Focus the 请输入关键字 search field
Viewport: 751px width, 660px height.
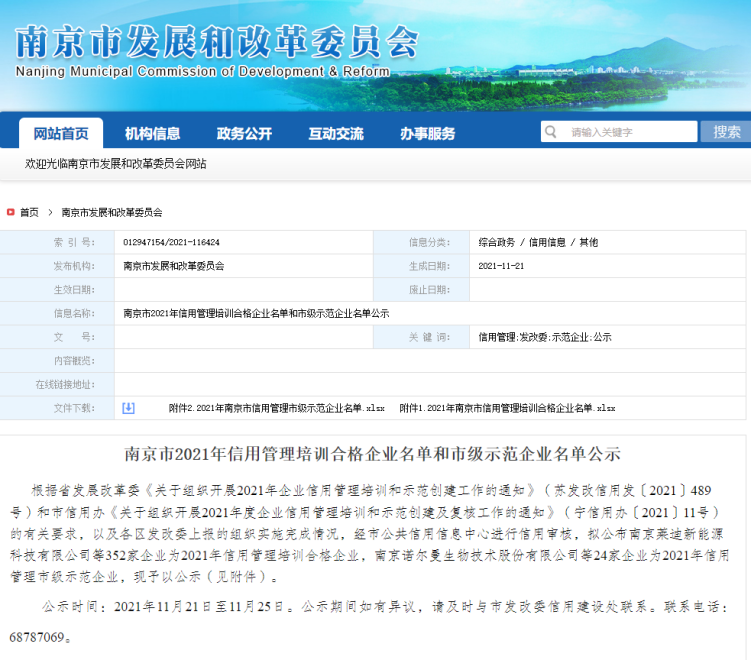[619, 132]
